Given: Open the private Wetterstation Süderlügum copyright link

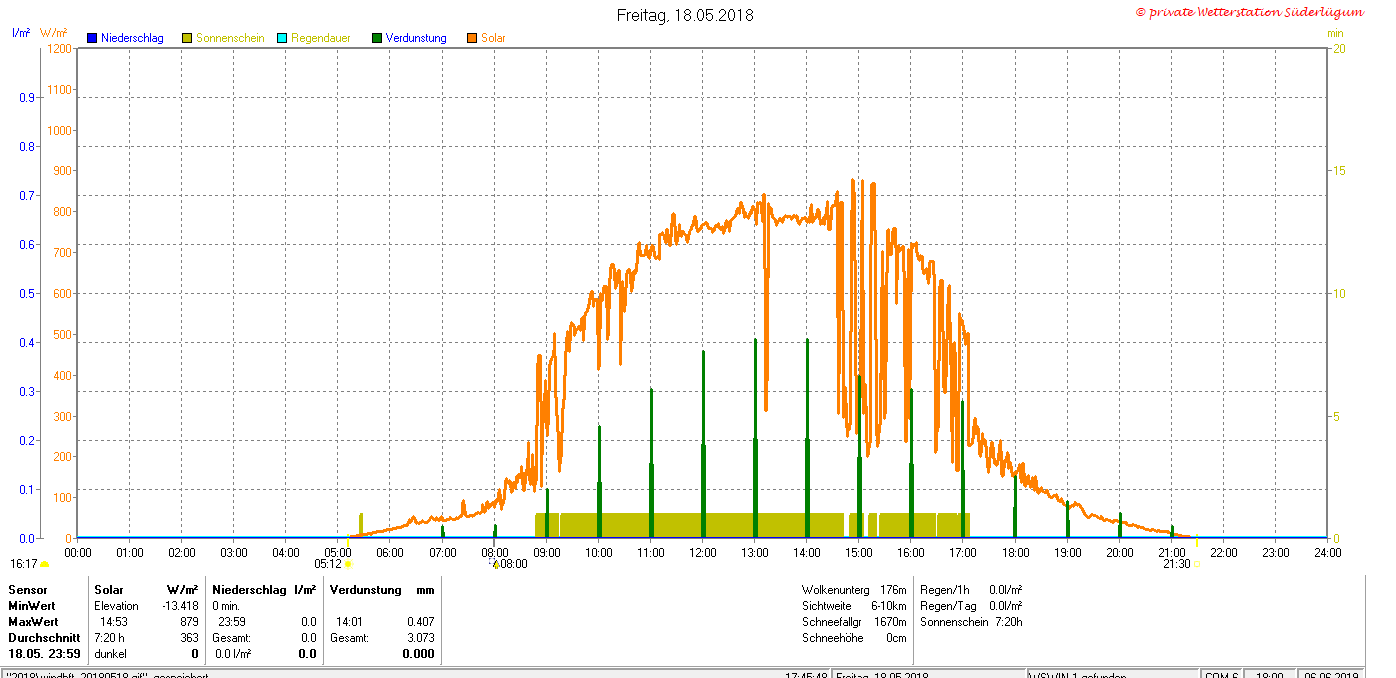Looking at the screenshot, I should click(x=1249, y=12).
